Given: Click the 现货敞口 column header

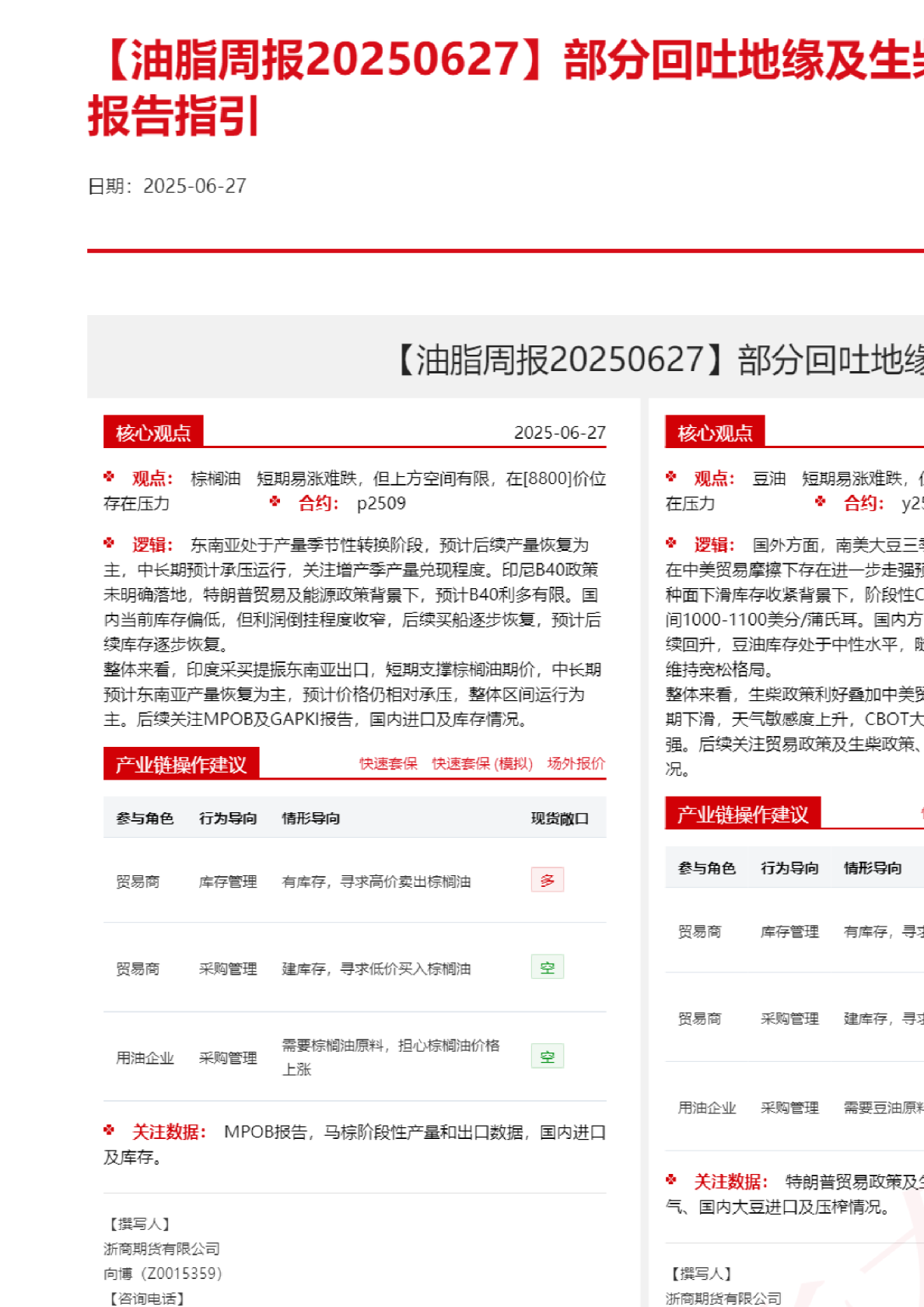Looking at the screenshot, I should pyautogui.click(x=559, y=818).
